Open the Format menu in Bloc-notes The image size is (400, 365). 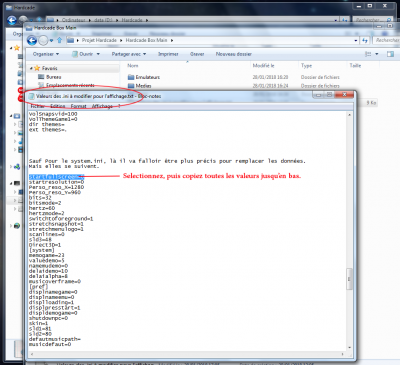tap(78, 106)
